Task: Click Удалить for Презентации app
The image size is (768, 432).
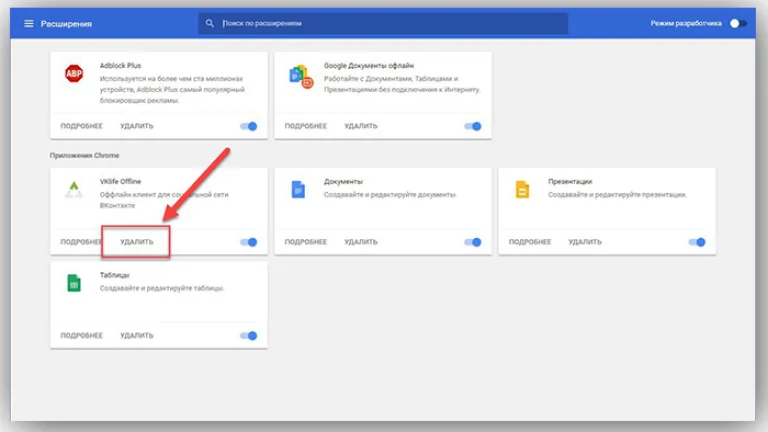Action: 585,242
